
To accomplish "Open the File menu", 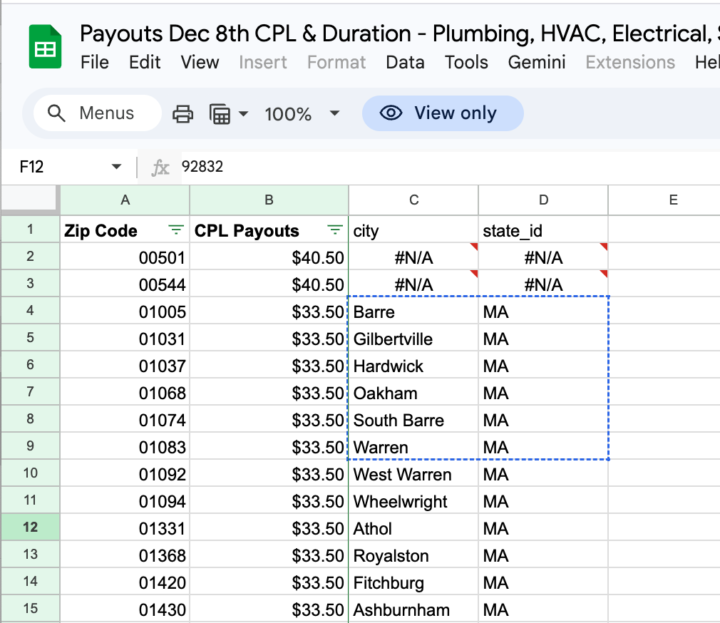I will coord(94,62).
